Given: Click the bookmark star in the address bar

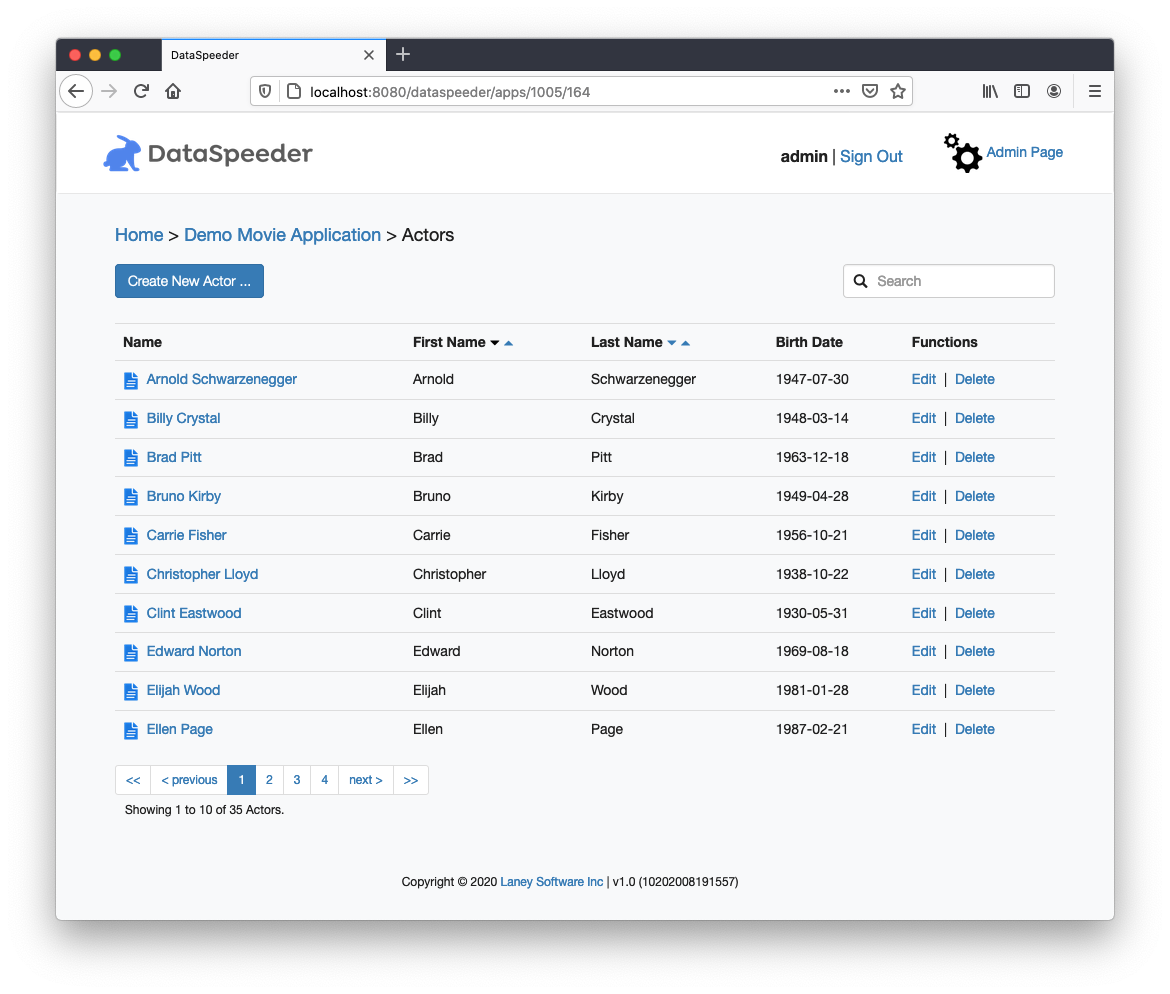Looking at the screenshot, I should click(x=897, y=91).
